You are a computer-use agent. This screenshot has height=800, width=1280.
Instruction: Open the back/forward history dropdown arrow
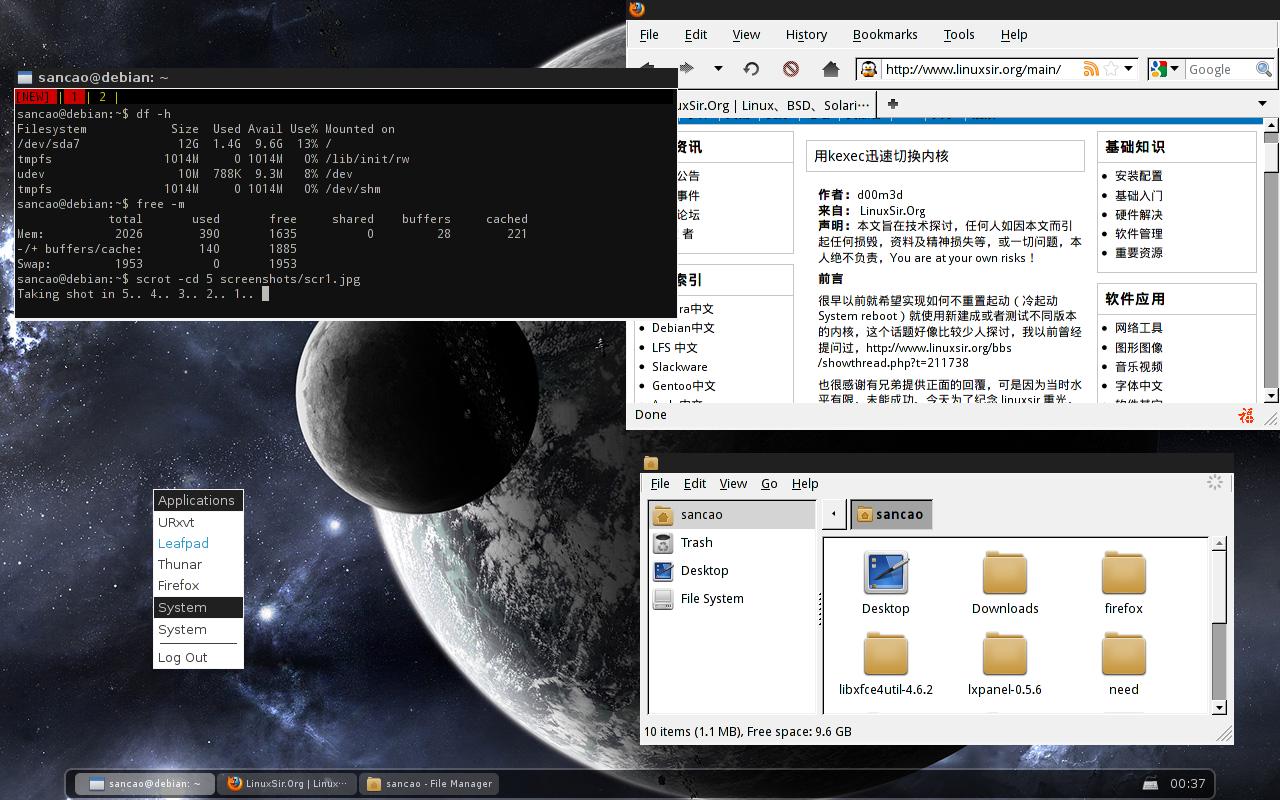point(718,69)
